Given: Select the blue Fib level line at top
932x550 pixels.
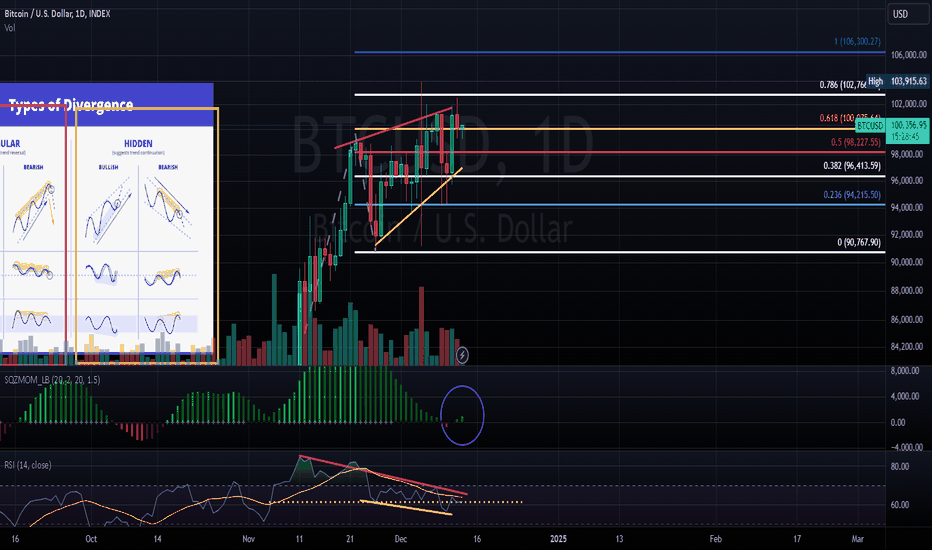Looking at the screenshot, I should pyautogui.click(x=620, y=52).
